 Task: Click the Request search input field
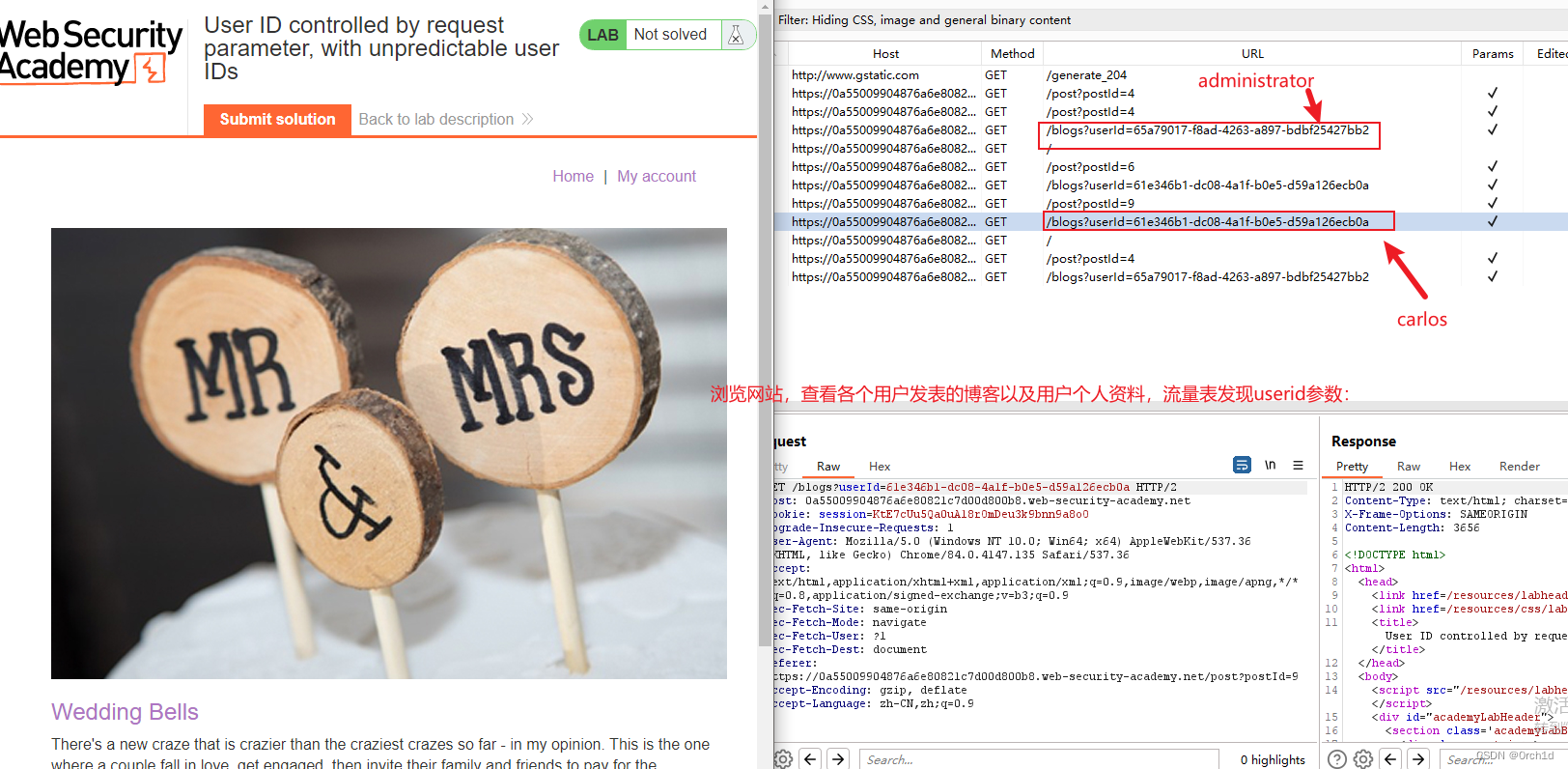(1039, 759)
